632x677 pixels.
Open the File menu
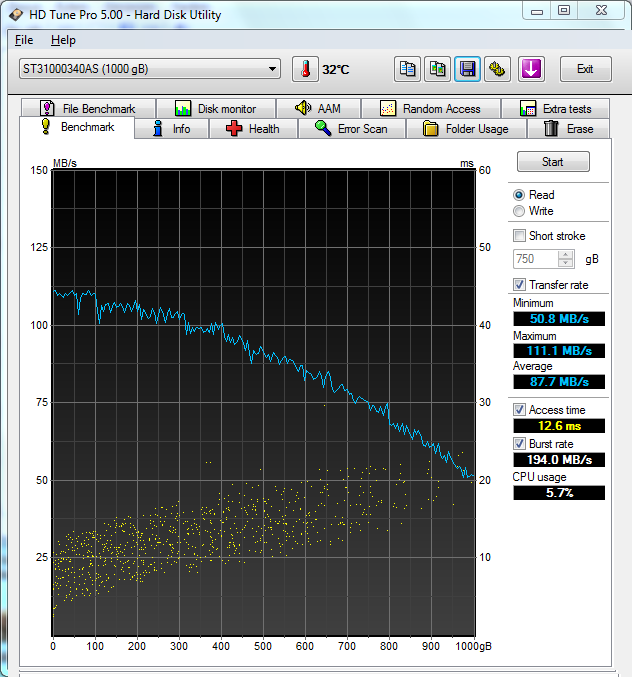24,40
